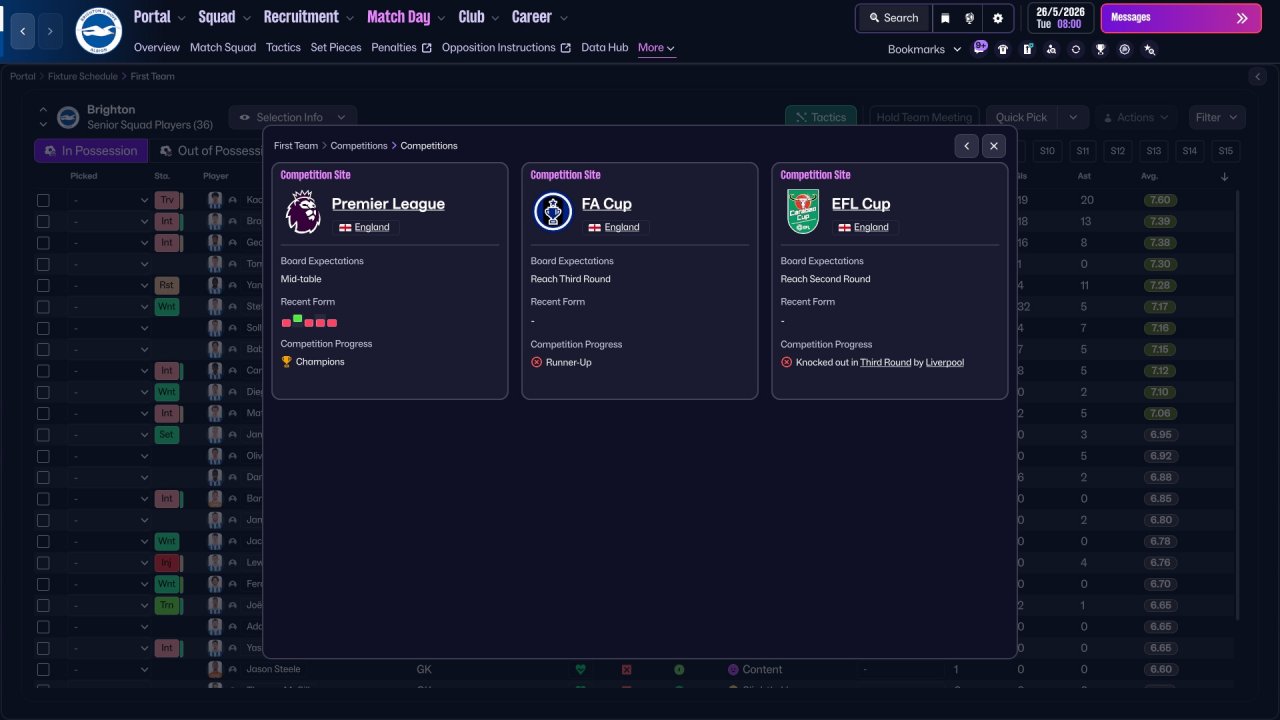Image resolution: width=1280 pixels, height=720 pixels.
Task: Tick the checkbox in the Rst status row
Action: (x=43, y=285)
